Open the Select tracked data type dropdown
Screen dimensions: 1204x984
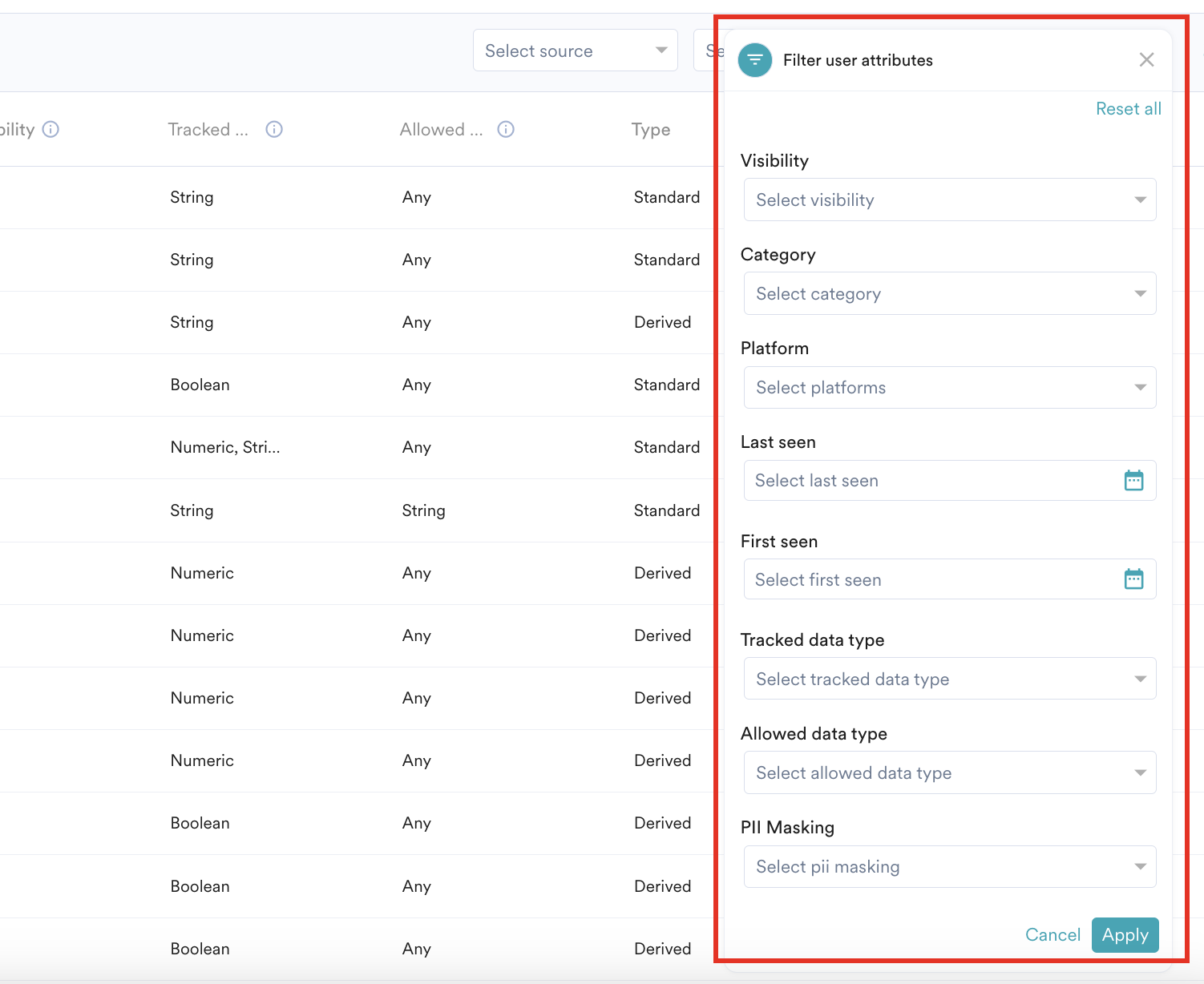pos(949,680)
